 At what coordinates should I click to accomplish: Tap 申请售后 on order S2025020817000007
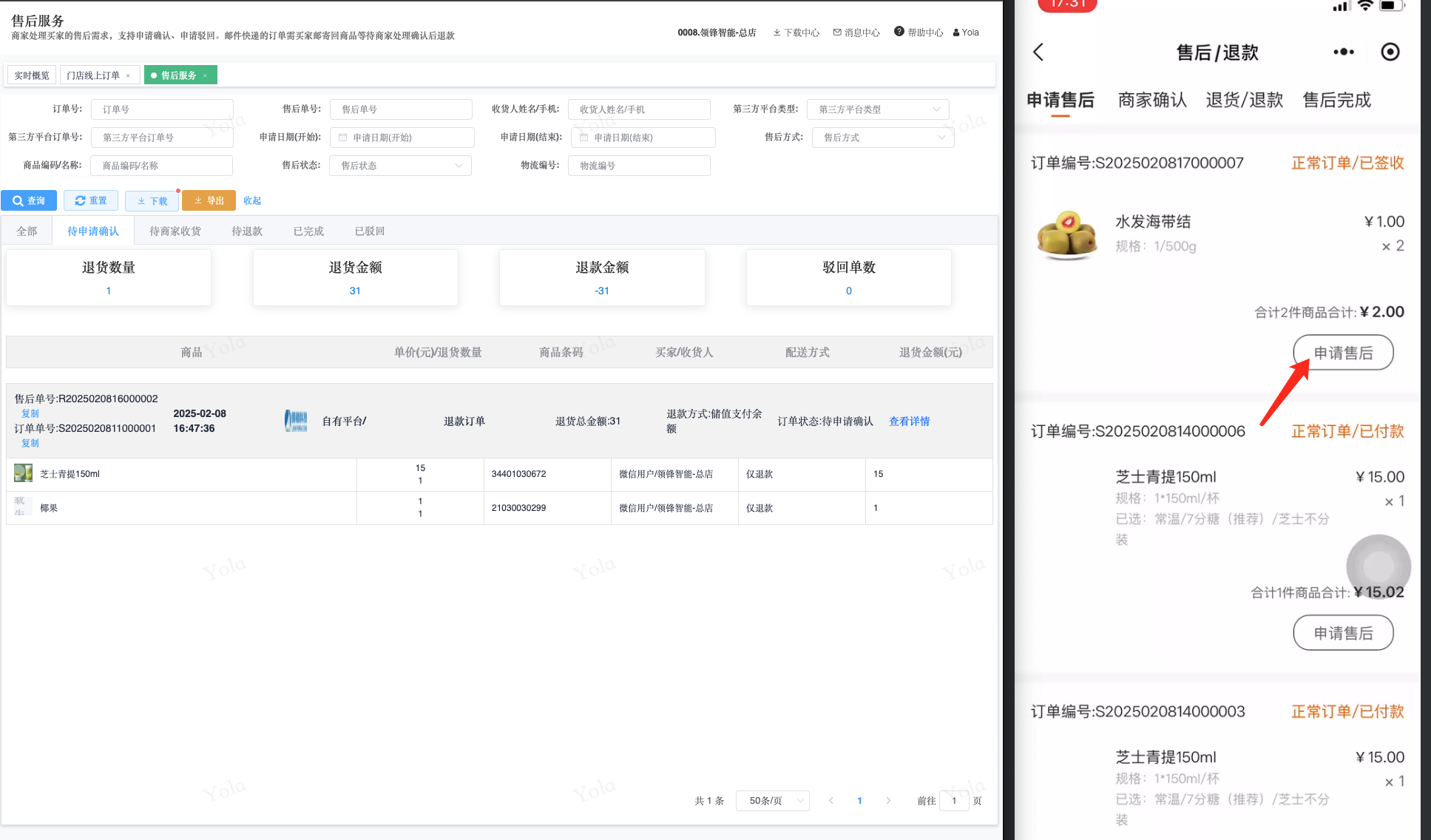(x=1342, y=353)
